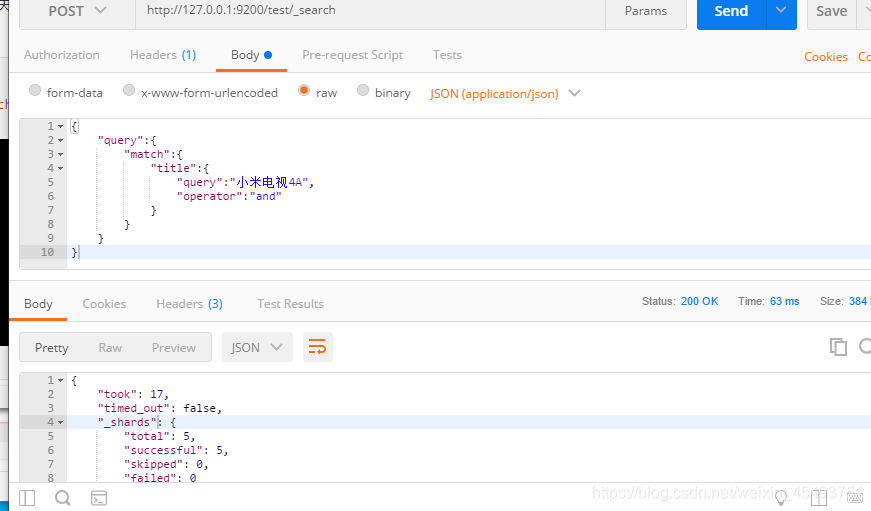Open the POST method dropdown
871x511 pixels.
77,11
